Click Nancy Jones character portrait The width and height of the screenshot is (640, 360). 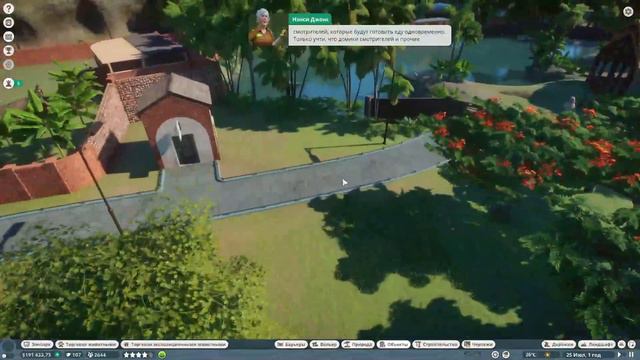click(264, 28)
